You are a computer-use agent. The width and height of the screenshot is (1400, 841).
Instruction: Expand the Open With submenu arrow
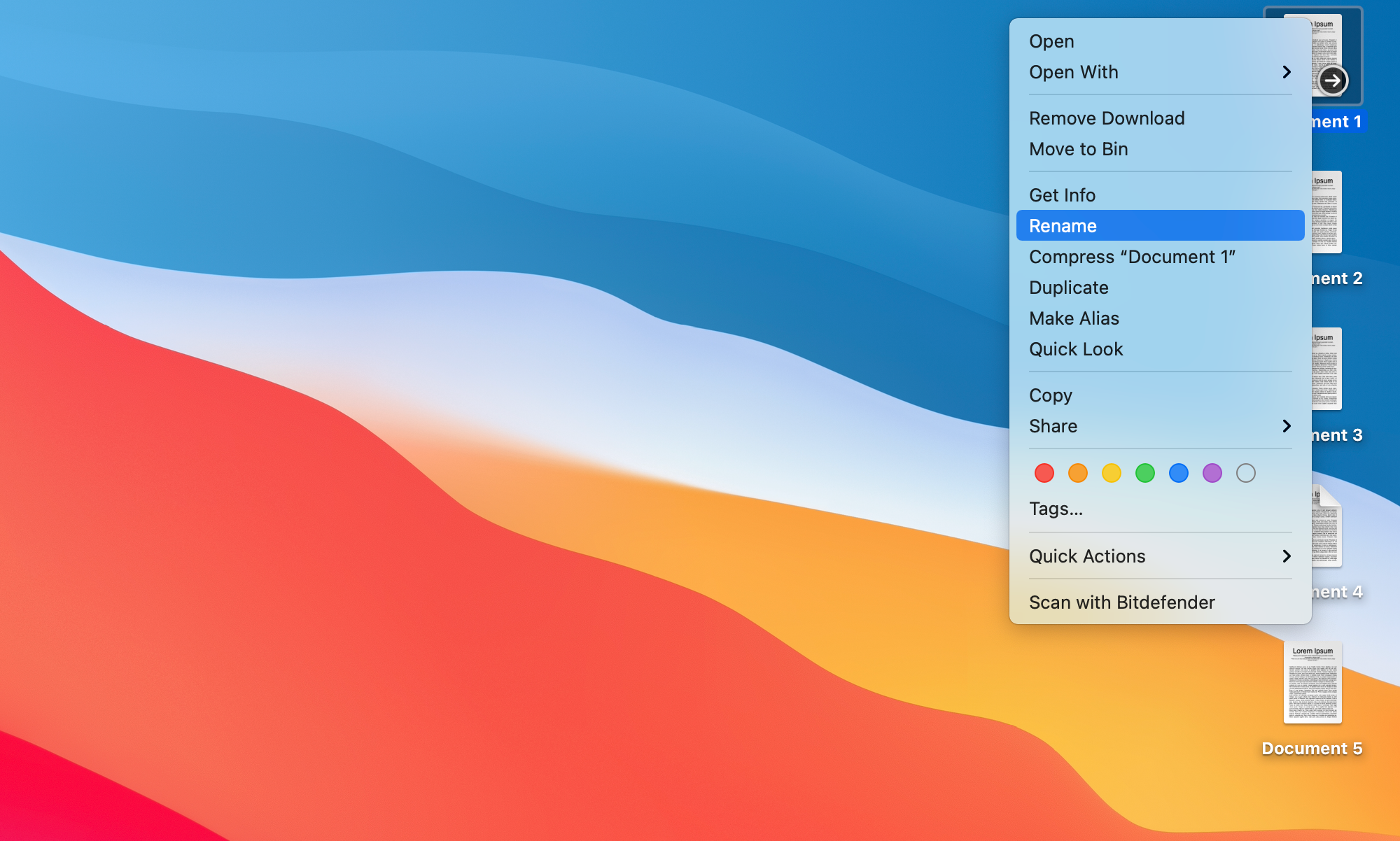[1287, 72]
